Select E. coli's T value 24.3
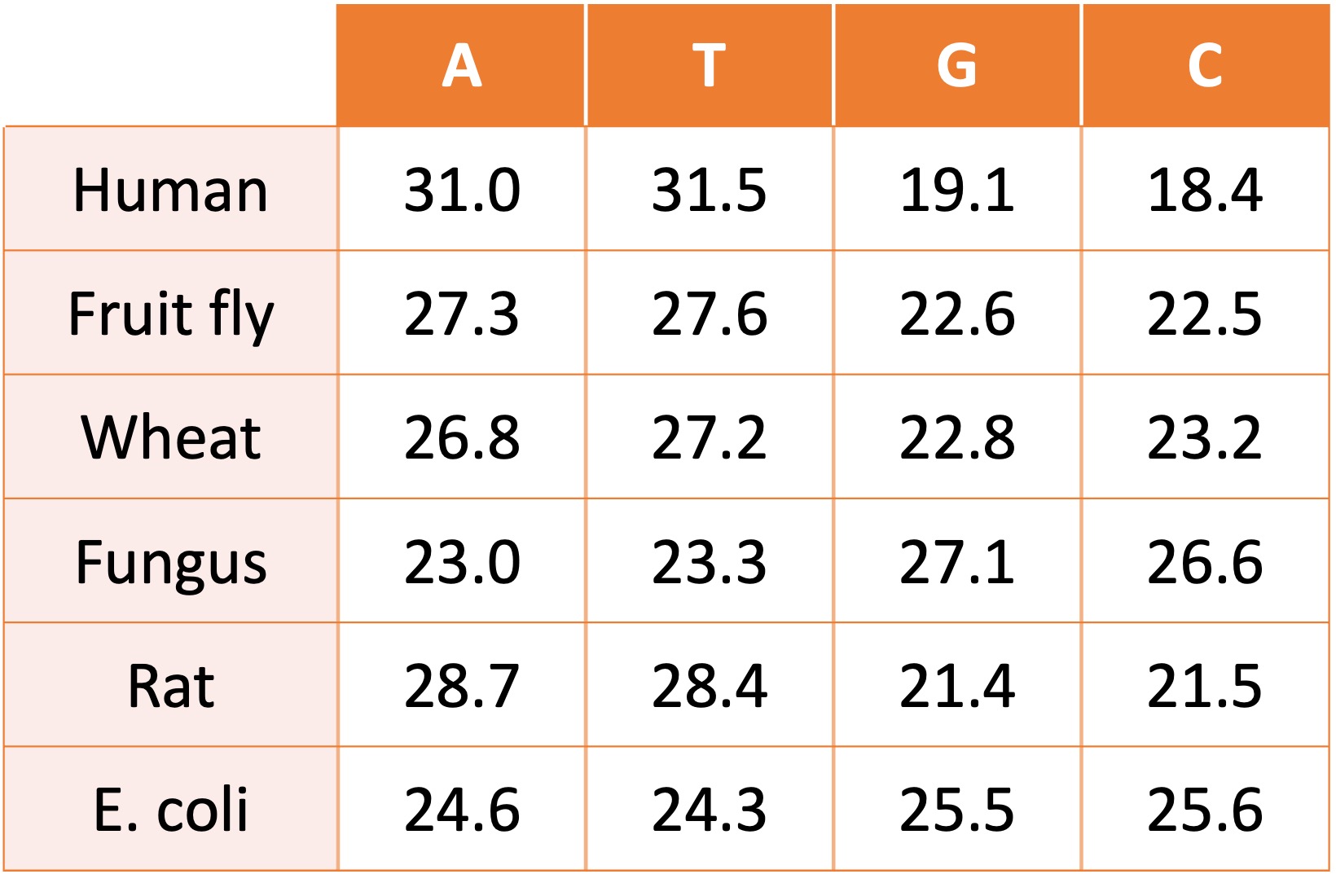This screenshot has height=896, width=1336. 710,809
